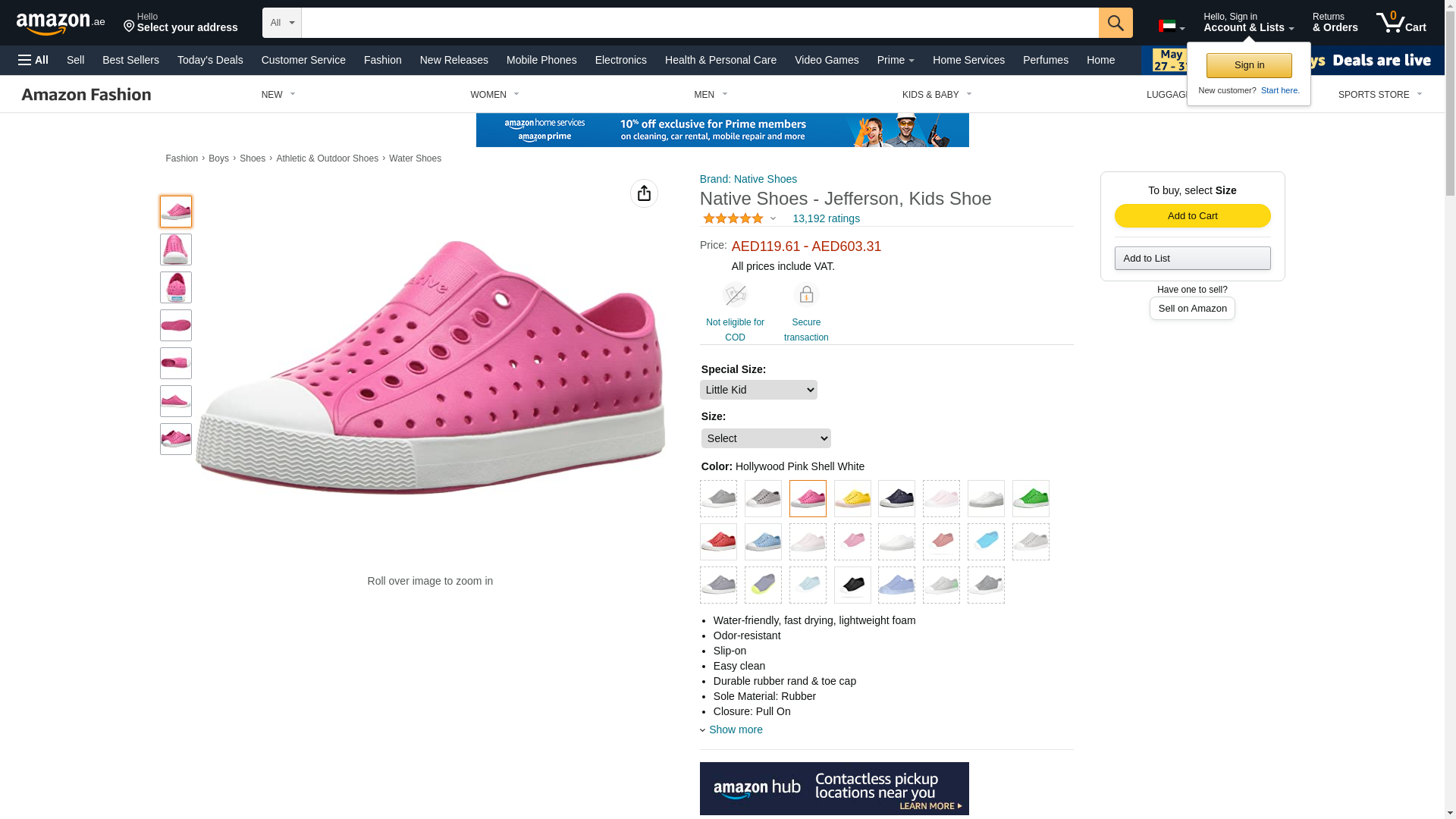The image size is (1456, 819).
Task: Open Today's Deals nav item
Action: coord(210,60)
